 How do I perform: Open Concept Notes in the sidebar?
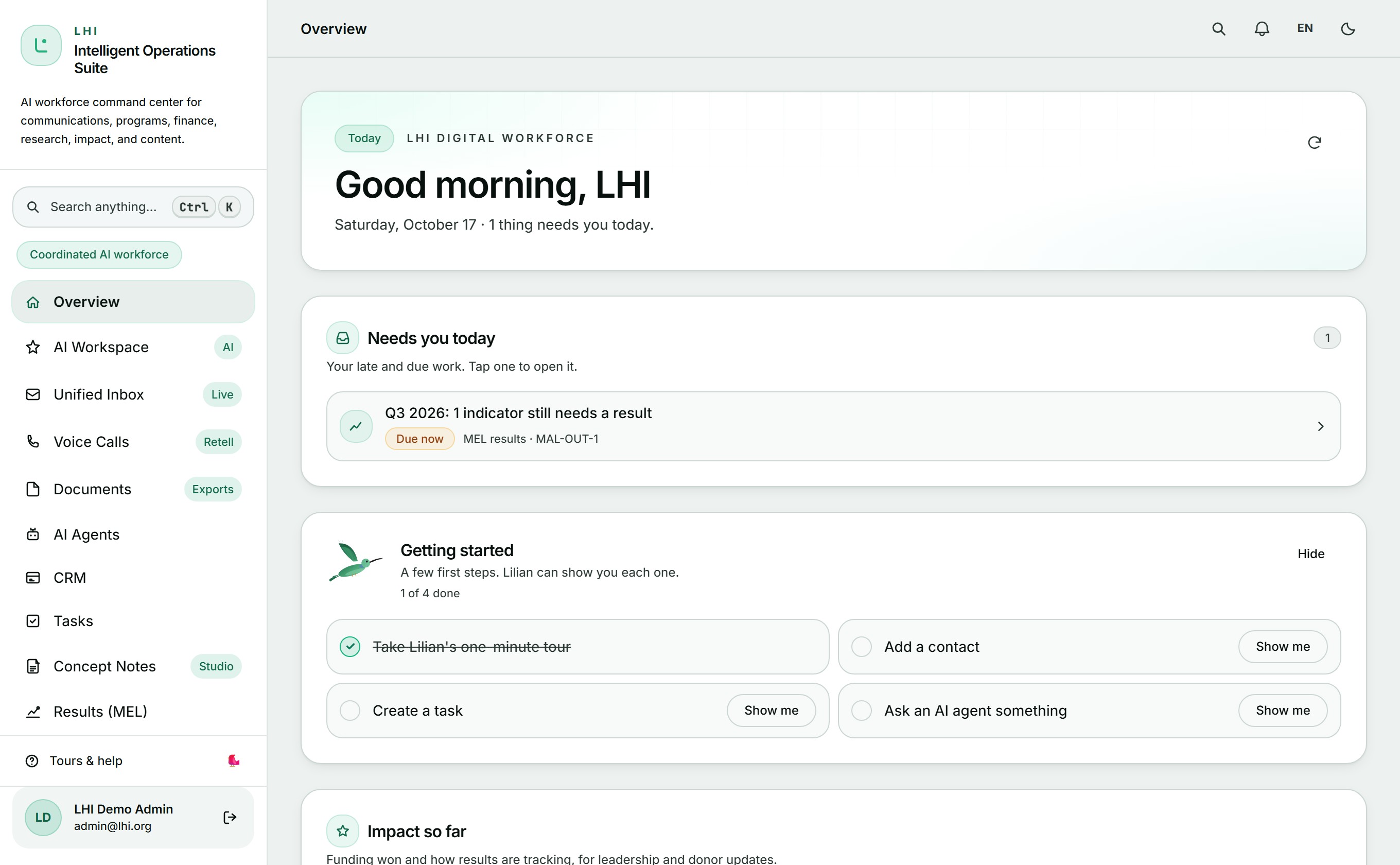133,666
